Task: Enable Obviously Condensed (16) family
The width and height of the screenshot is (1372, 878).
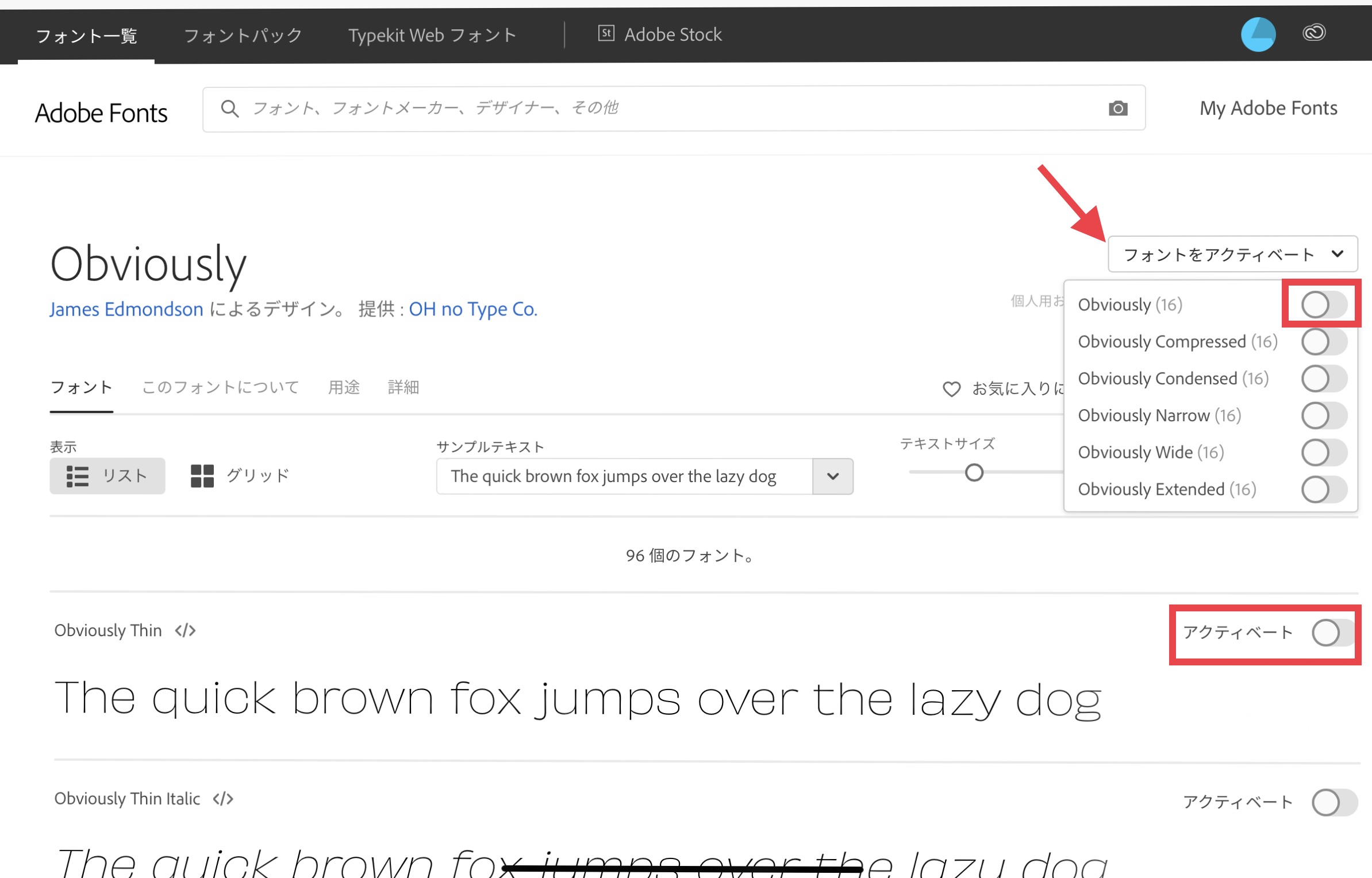Action: coord(1324,379)
